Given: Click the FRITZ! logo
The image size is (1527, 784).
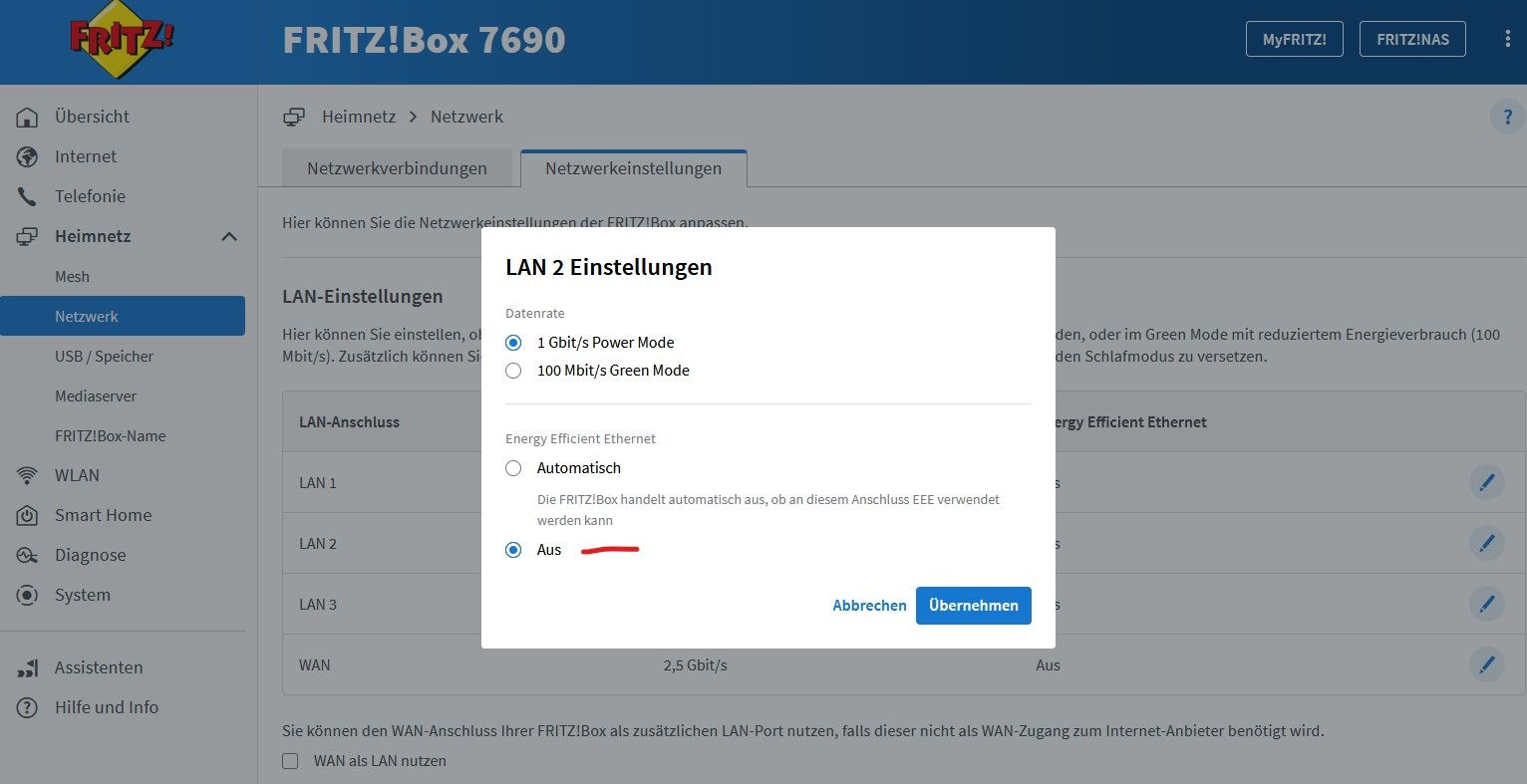Looking at the screenshot, I should coord(122,40).
